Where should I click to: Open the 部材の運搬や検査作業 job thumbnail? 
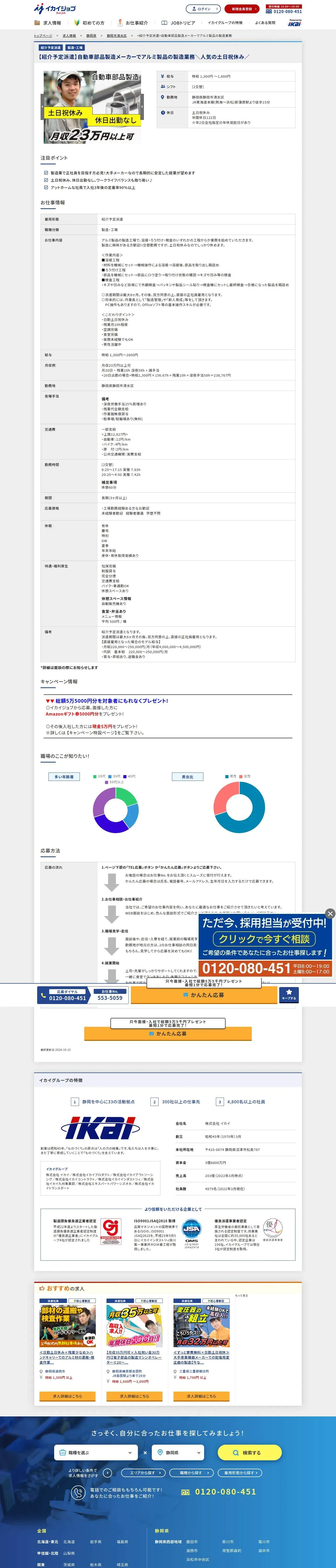(x=68, y=1326)
